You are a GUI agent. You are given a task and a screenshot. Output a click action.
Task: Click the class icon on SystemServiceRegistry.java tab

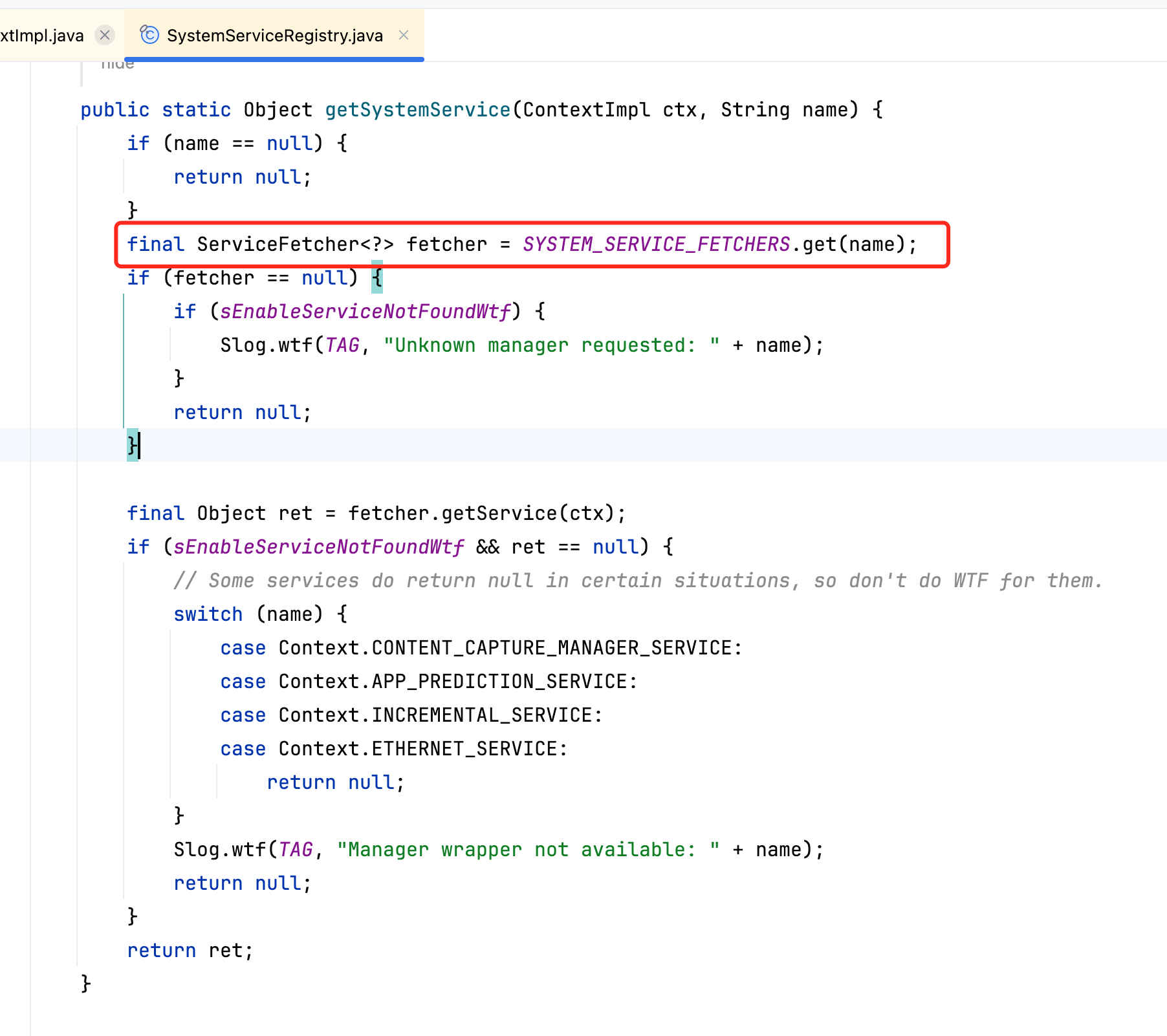click(x=149, y=35)
